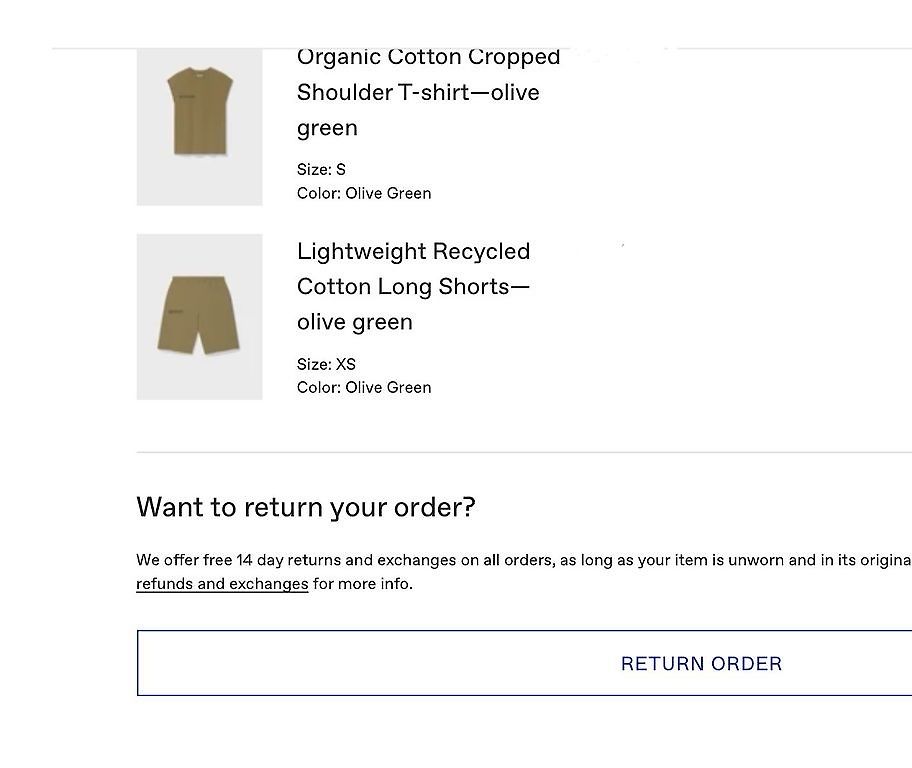912x768 pixels.
Task: Click 'olive green' line of the shorts title
Action: [355, 322]
